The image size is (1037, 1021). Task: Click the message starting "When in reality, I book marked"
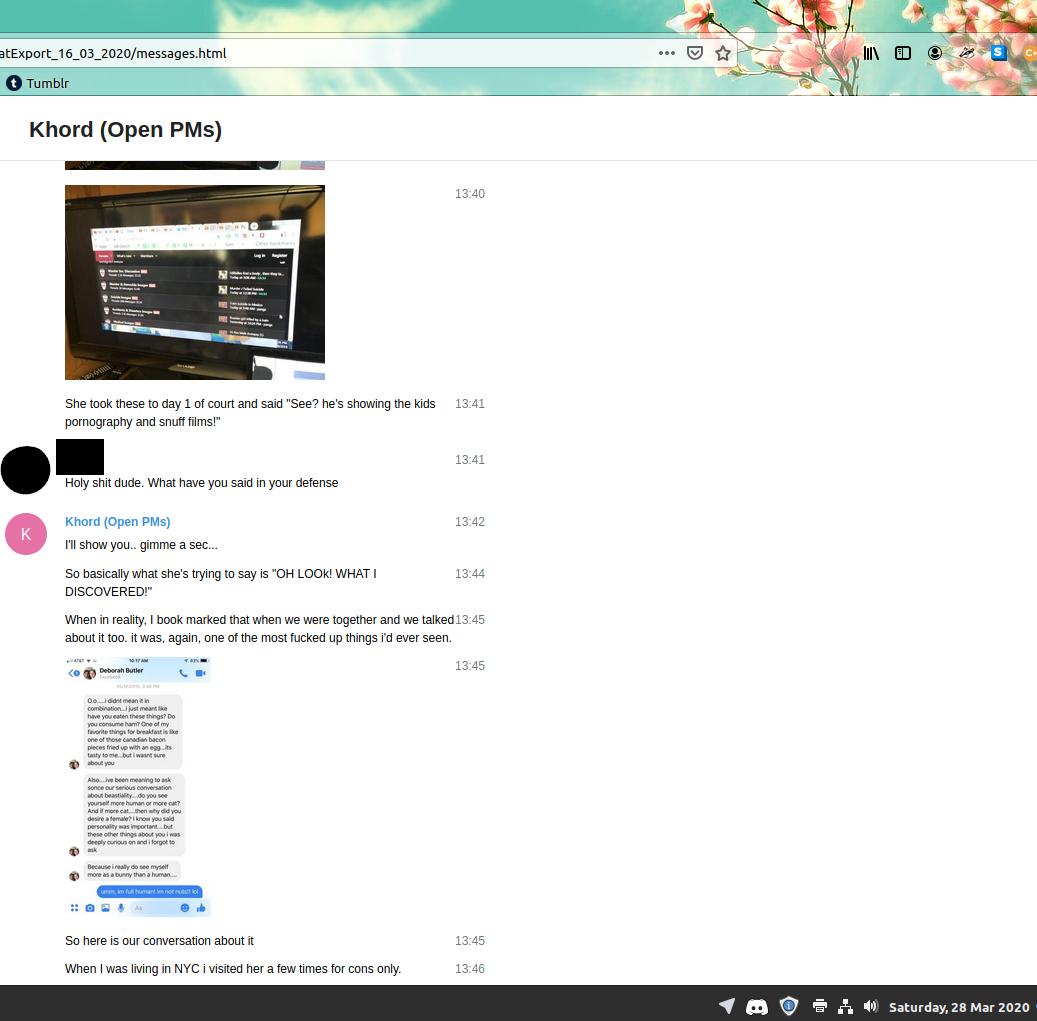[x=259, y=629]
